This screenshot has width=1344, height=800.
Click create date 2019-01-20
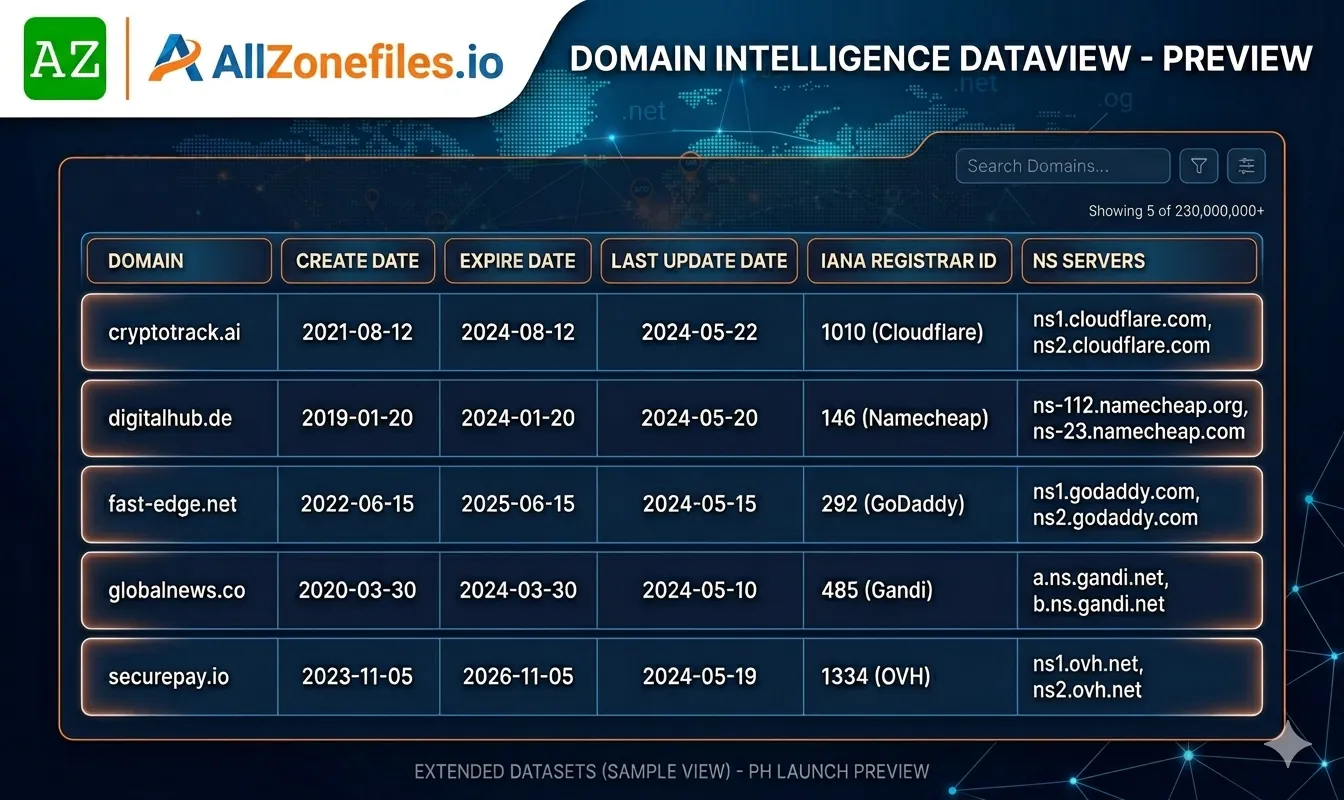(x=357, y=418)
